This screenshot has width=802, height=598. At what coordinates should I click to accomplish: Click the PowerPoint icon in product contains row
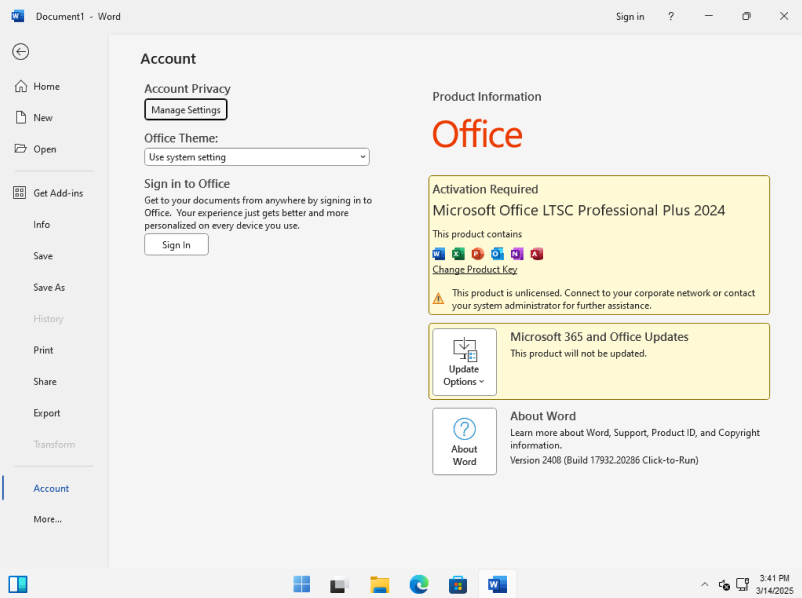[x=478, y=254]
